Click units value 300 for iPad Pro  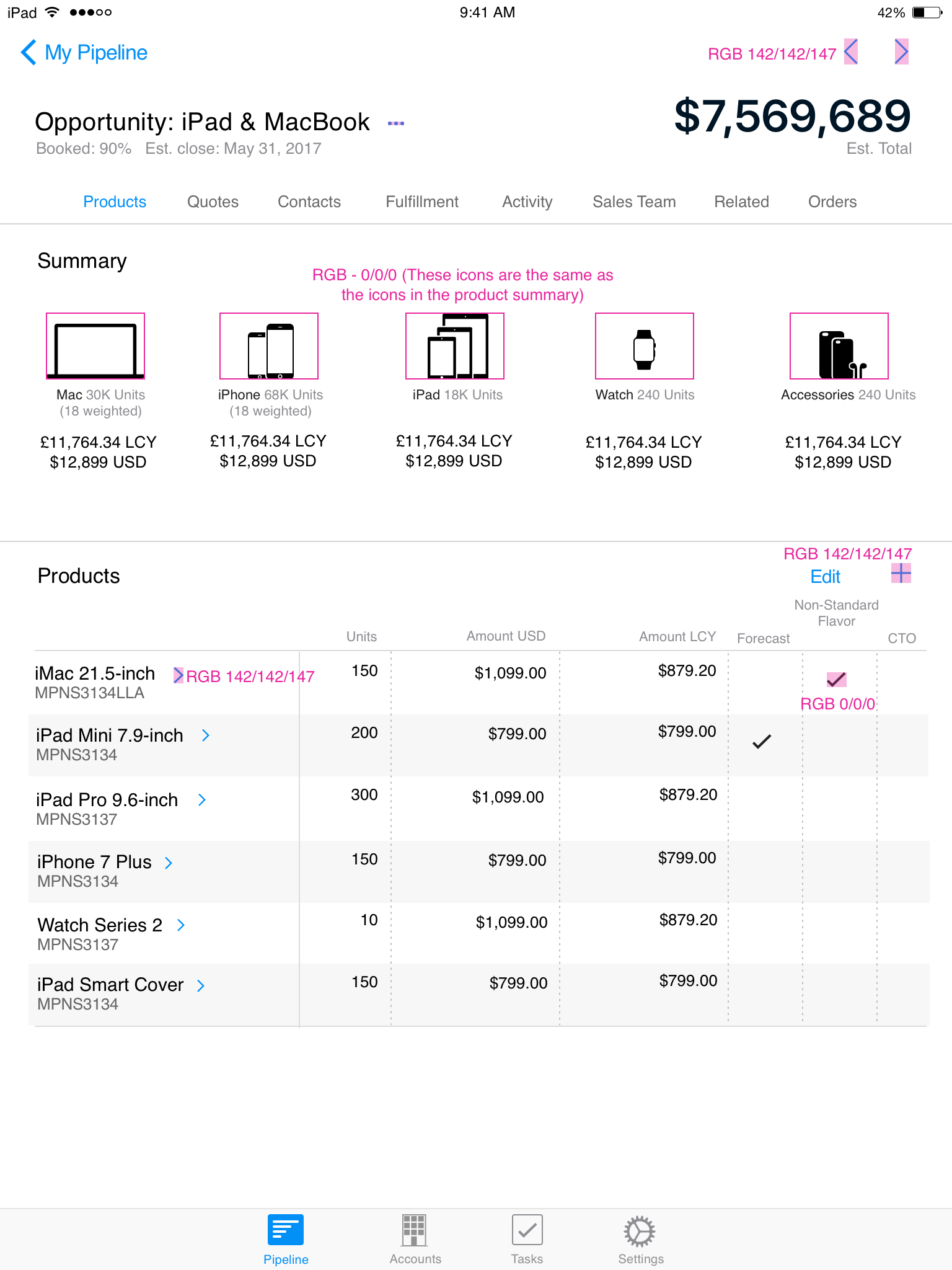click(x=364, y=795)
